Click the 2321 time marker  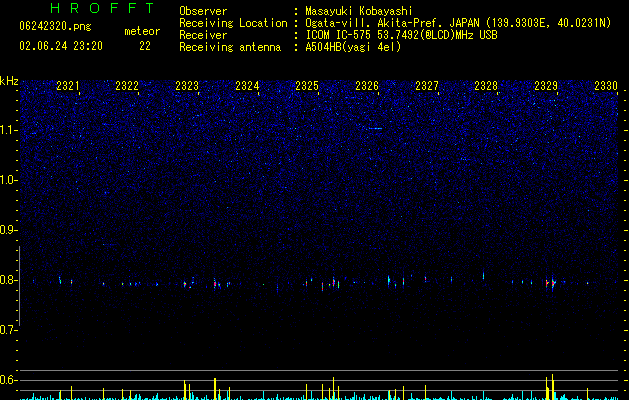click(x=68, y=86)
